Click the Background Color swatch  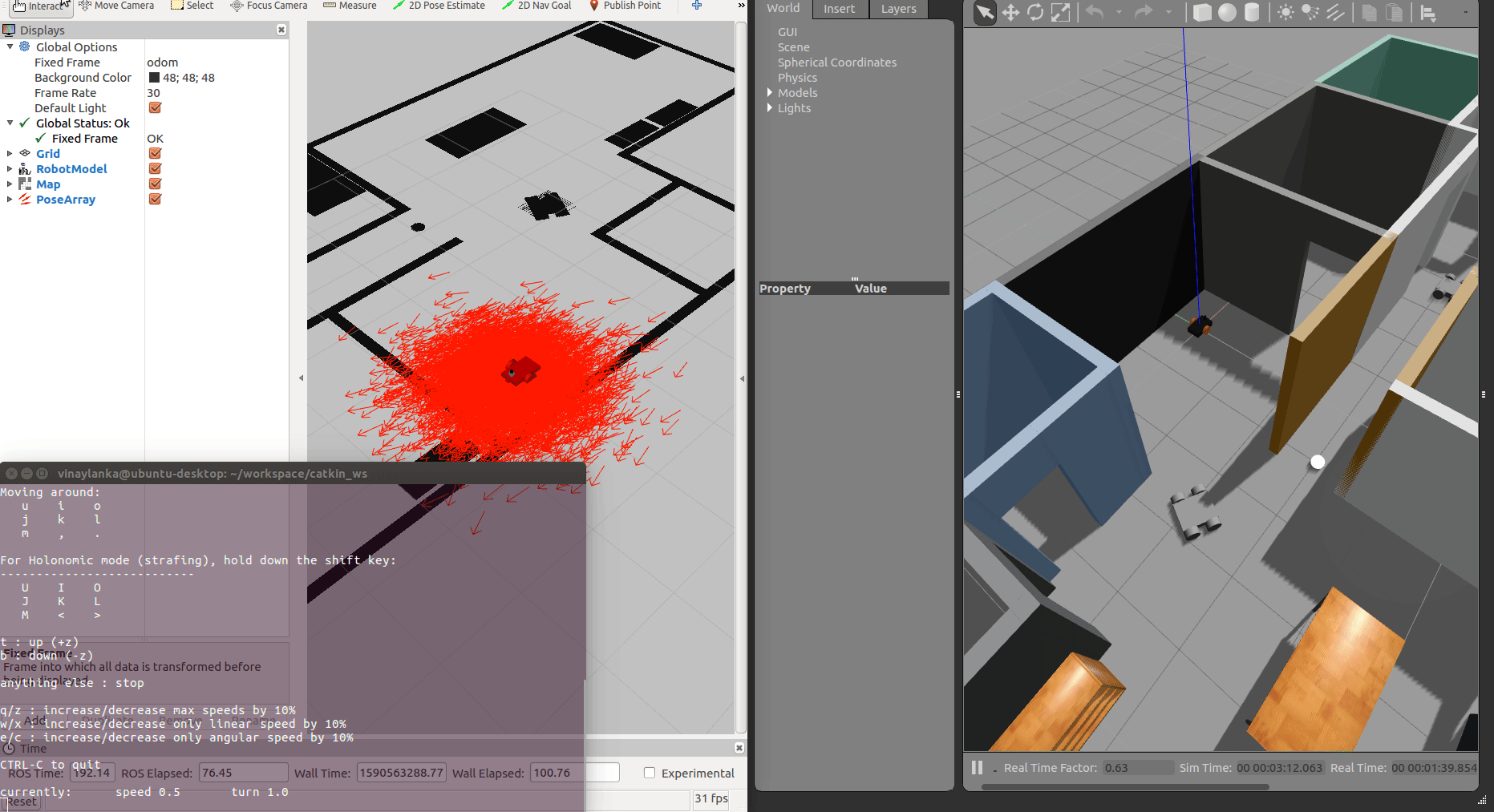click(154, 78)
